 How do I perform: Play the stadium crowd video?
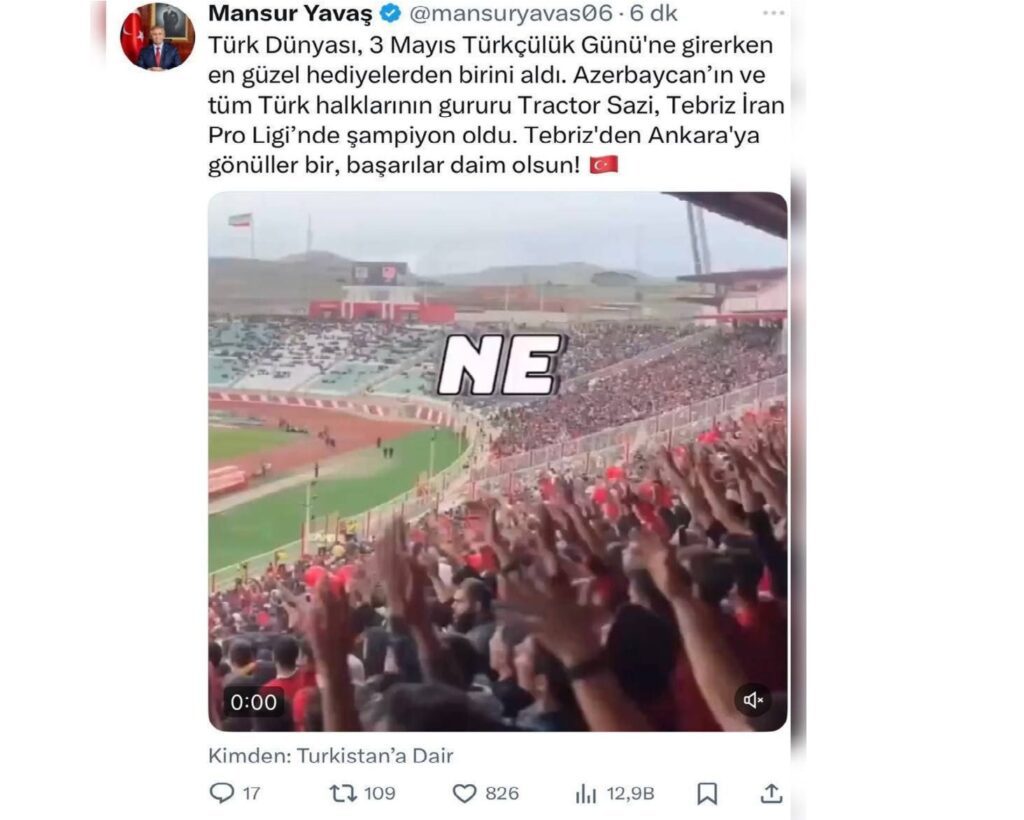[498, 462]
